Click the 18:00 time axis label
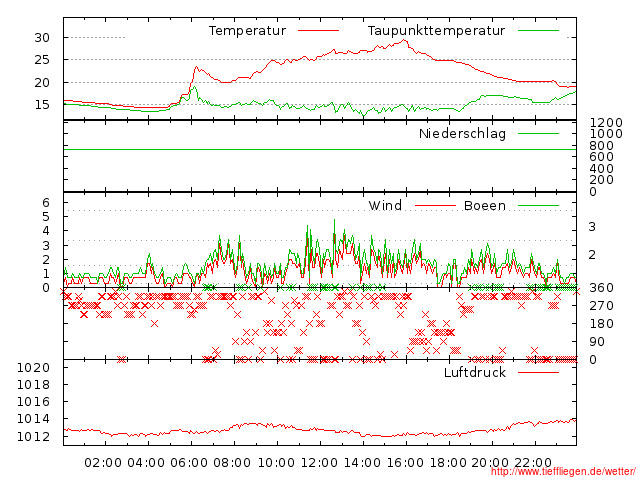This screenshot has height=480, width=640. click(x=448, y=463)
